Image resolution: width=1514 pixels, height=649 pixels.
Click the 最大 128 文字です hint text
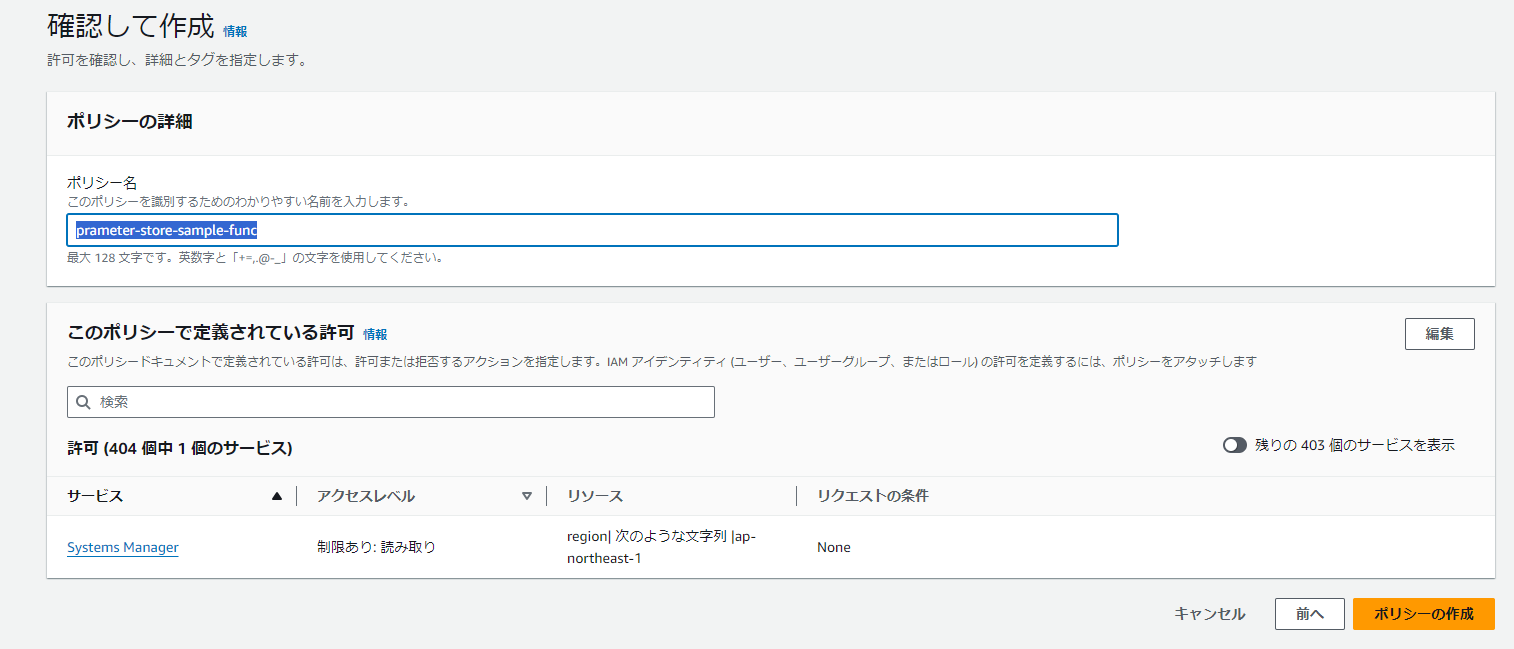coord(254,257)
